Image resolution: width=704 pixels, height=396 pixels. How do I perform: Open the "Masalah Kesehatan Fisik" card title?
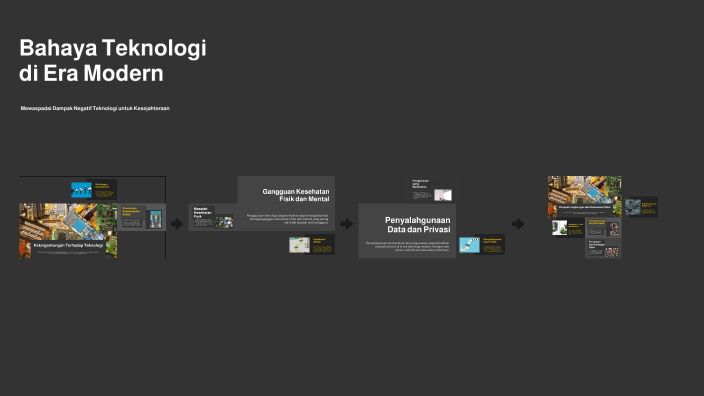click(202, 212)
